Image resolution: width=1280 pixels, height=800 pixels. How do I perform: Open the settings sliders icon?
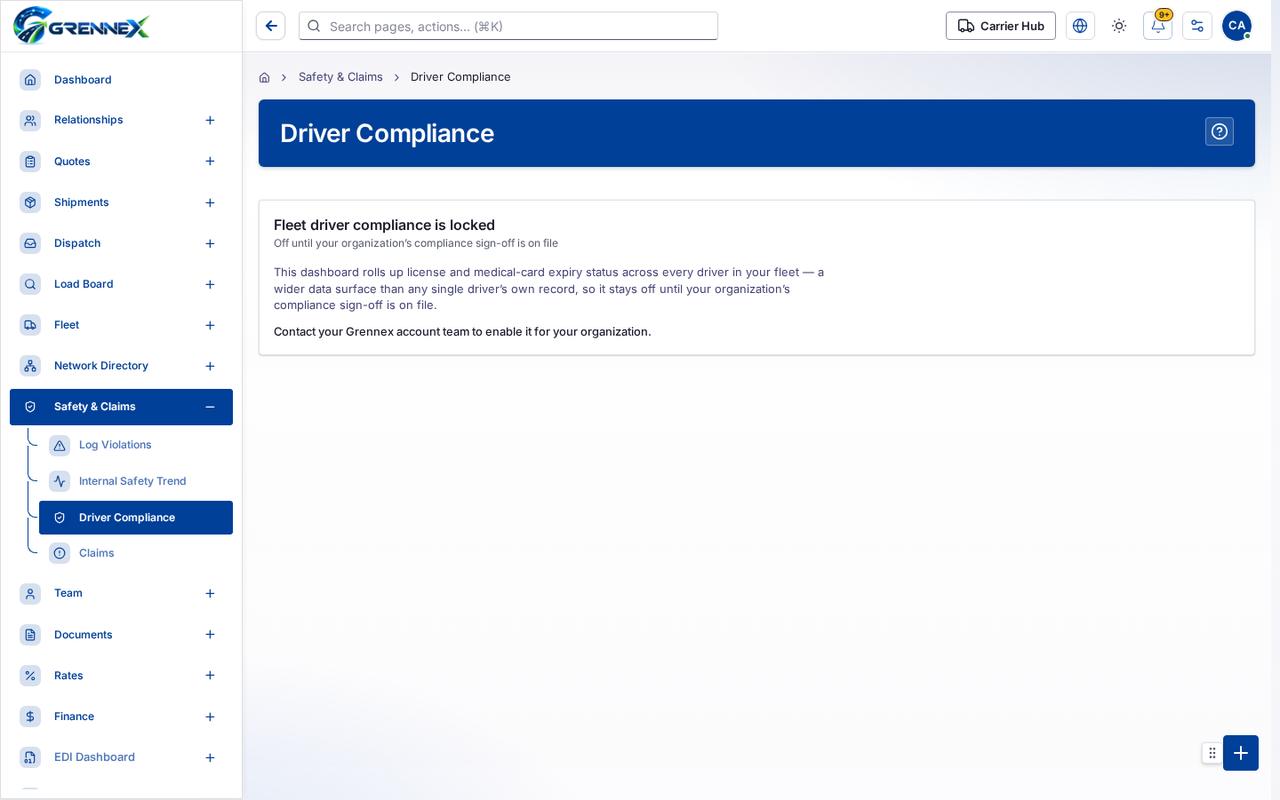[x=1197, y=26]
